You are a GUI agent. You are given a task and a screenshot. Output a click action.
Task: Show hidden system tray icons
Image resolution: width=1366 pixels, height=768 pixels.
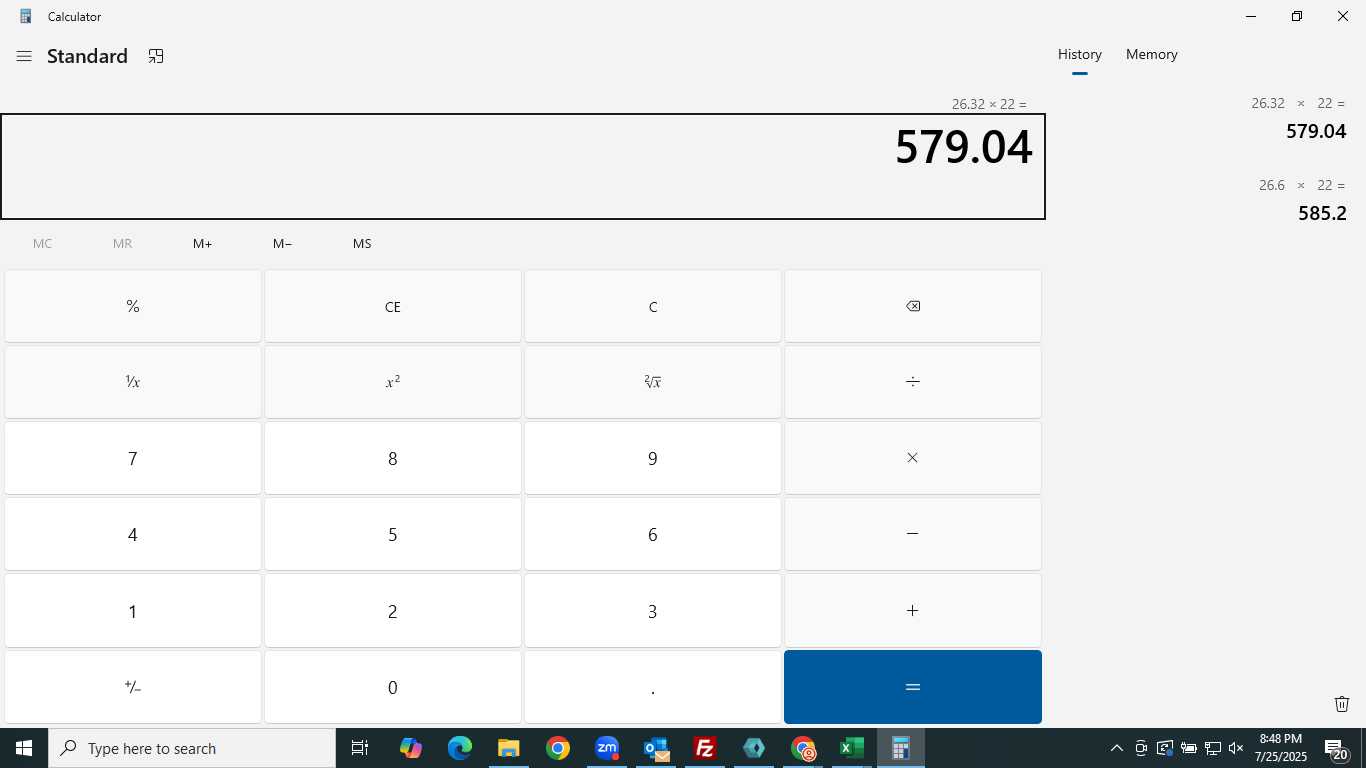pyautogui.click(x=1116, y=748)
